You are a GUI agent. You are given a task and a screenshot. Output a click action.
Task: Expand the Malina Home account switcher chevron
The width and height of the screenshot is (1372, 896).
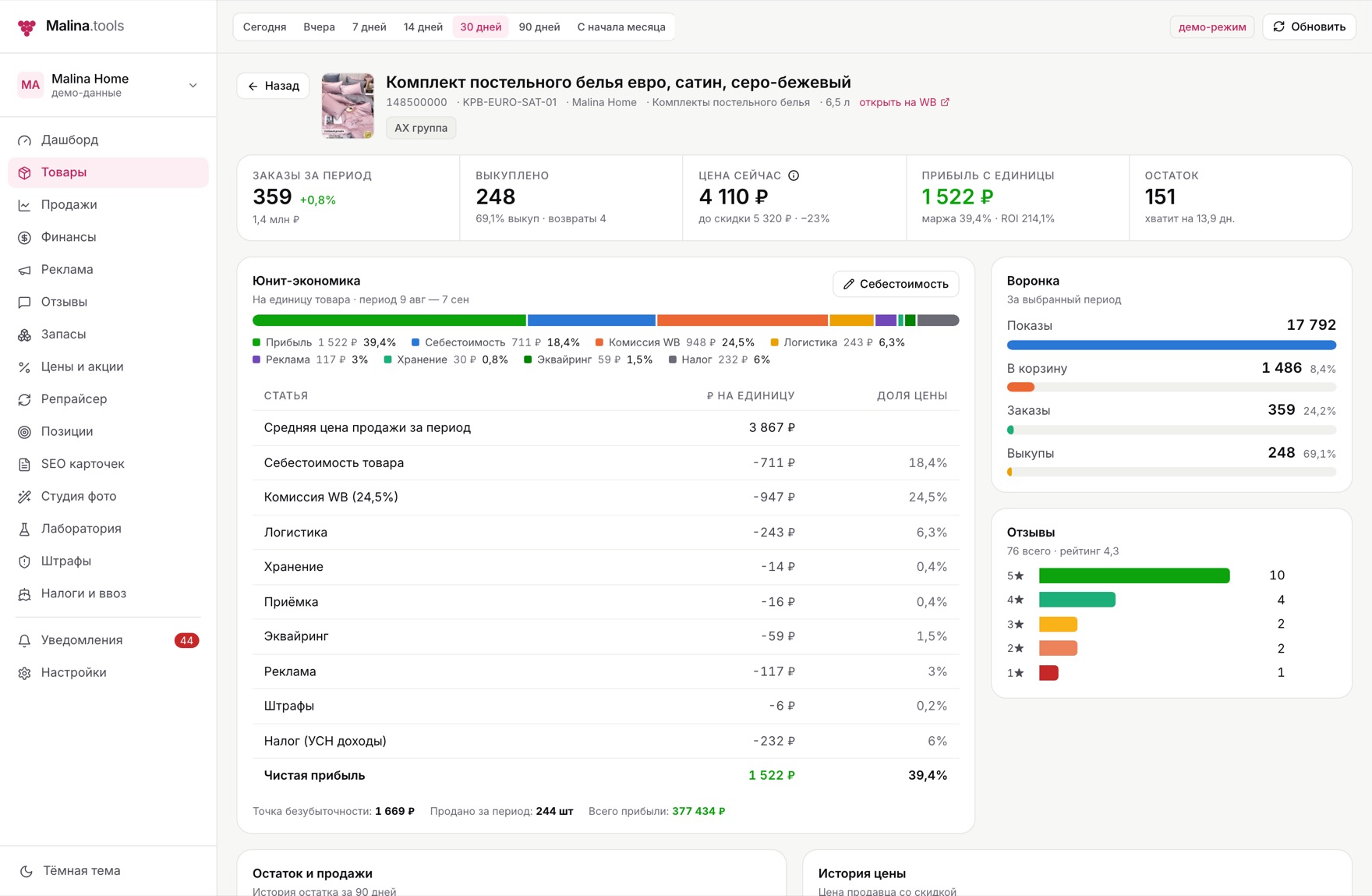(x=193, y=85)
